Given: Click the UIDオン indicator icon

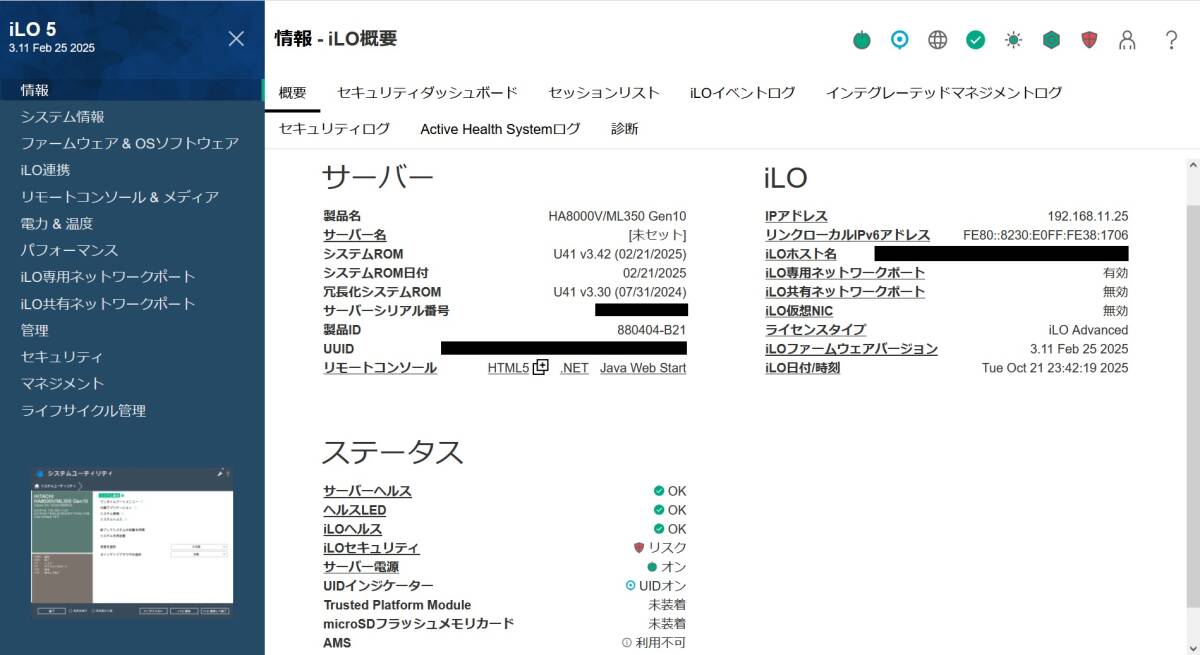Looking at the screenshot, I should point(630,586).
